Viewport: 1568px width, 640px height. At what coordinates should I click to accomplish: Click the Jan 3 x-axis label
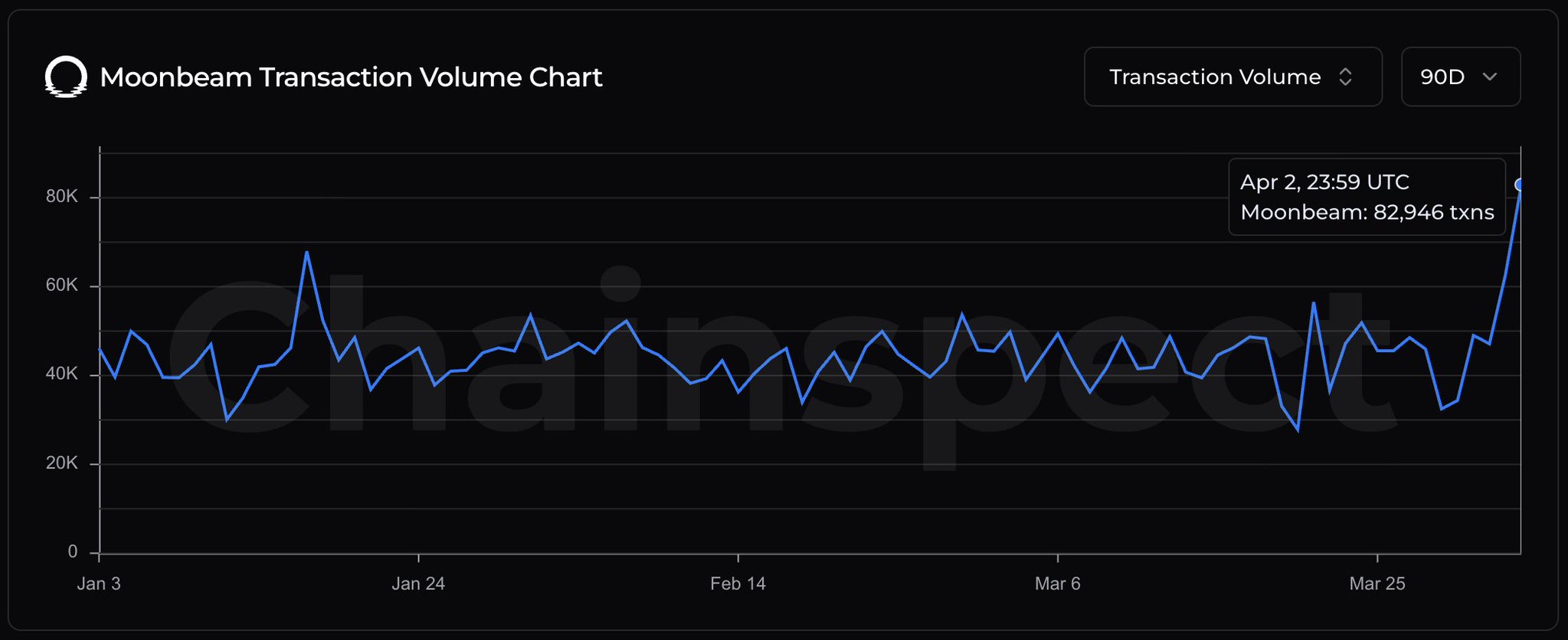[x=99, y=583]
